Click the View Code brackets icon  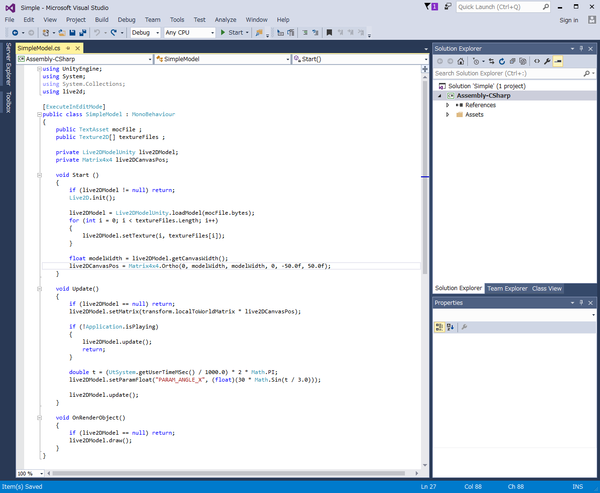tap(537, 61)
